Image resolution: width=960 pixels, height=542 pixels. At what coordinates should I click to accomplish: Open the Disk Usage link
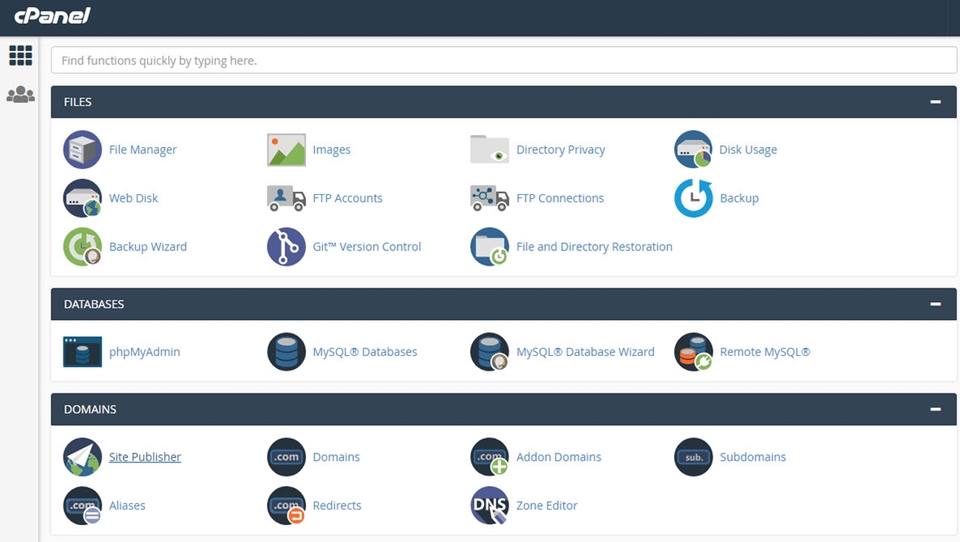click(748, 149)
